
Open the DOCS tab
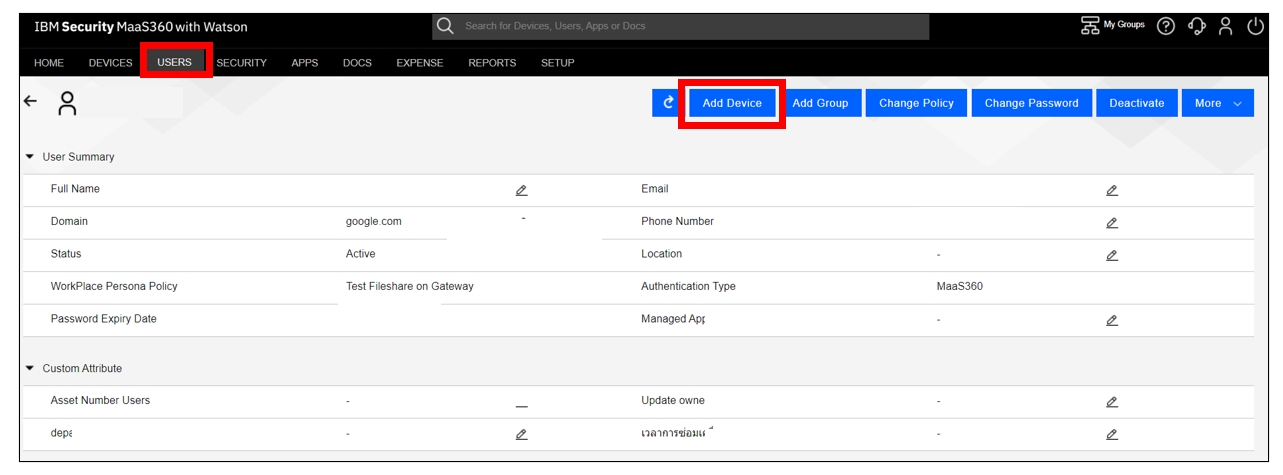[357, 63]
